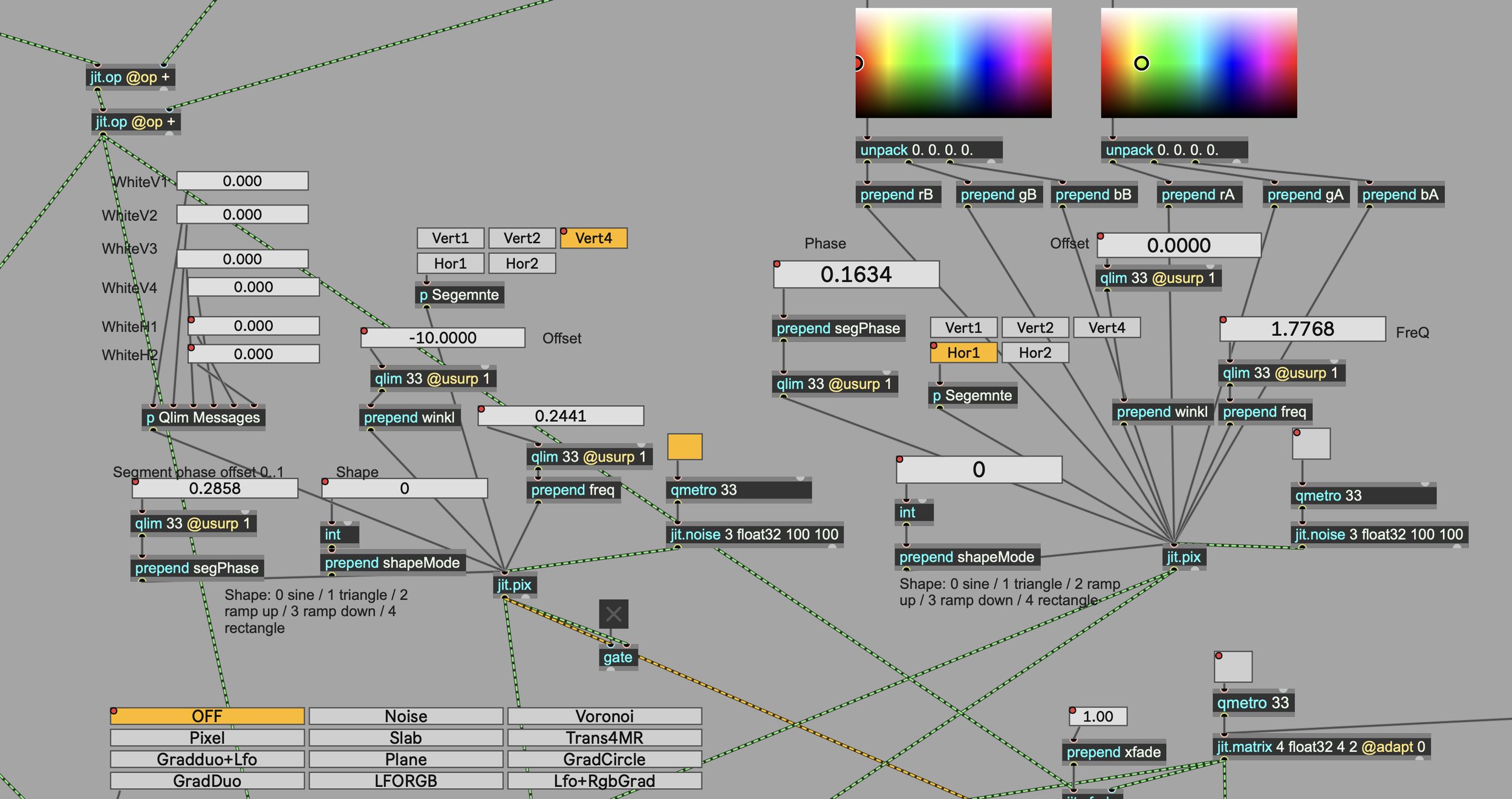Select the prepend segPhase object under Phase box

point(838,328)
